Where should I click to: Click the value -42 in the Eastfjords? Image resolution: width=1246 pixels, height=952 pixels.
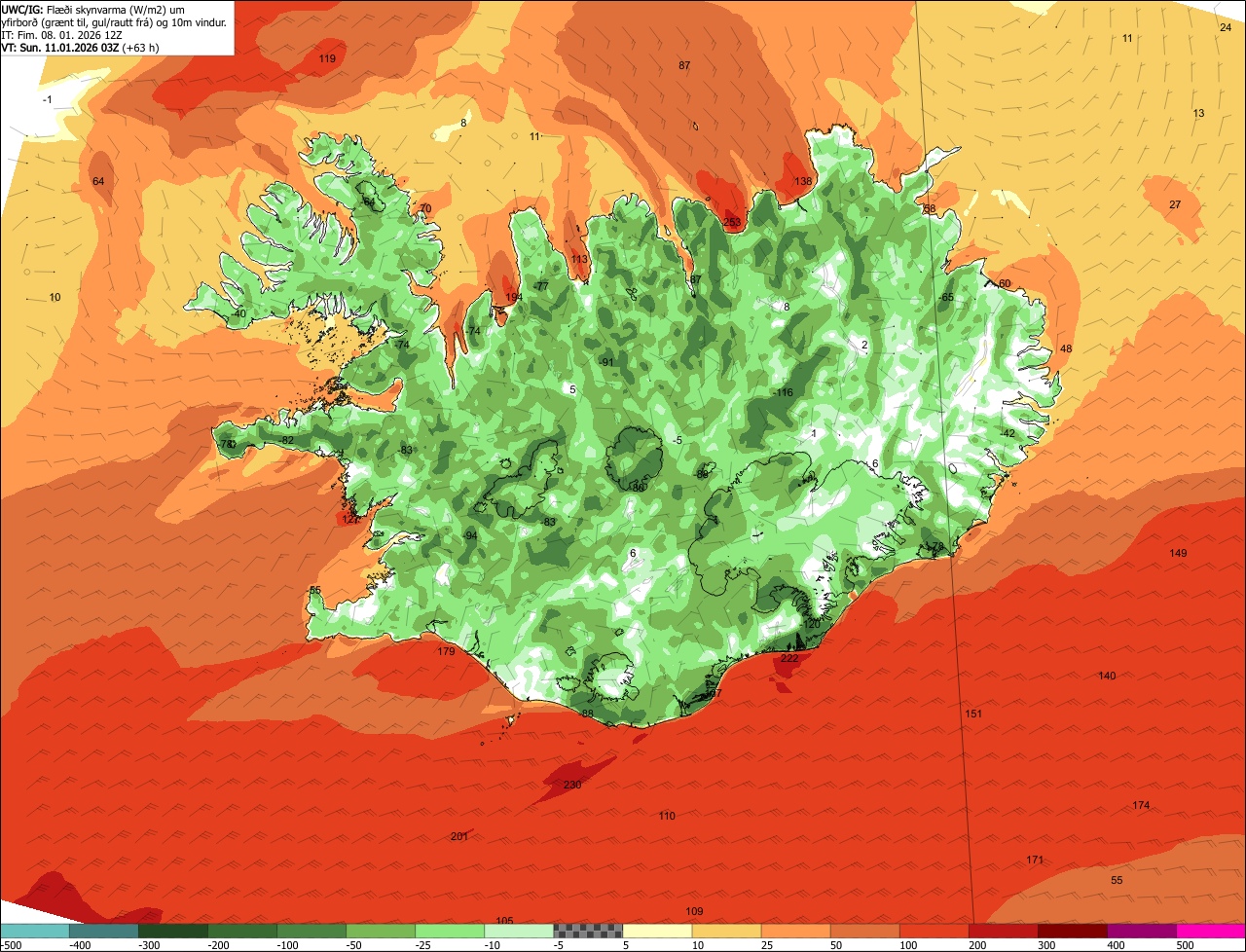pyautogui.click(x=1008, y=433)
